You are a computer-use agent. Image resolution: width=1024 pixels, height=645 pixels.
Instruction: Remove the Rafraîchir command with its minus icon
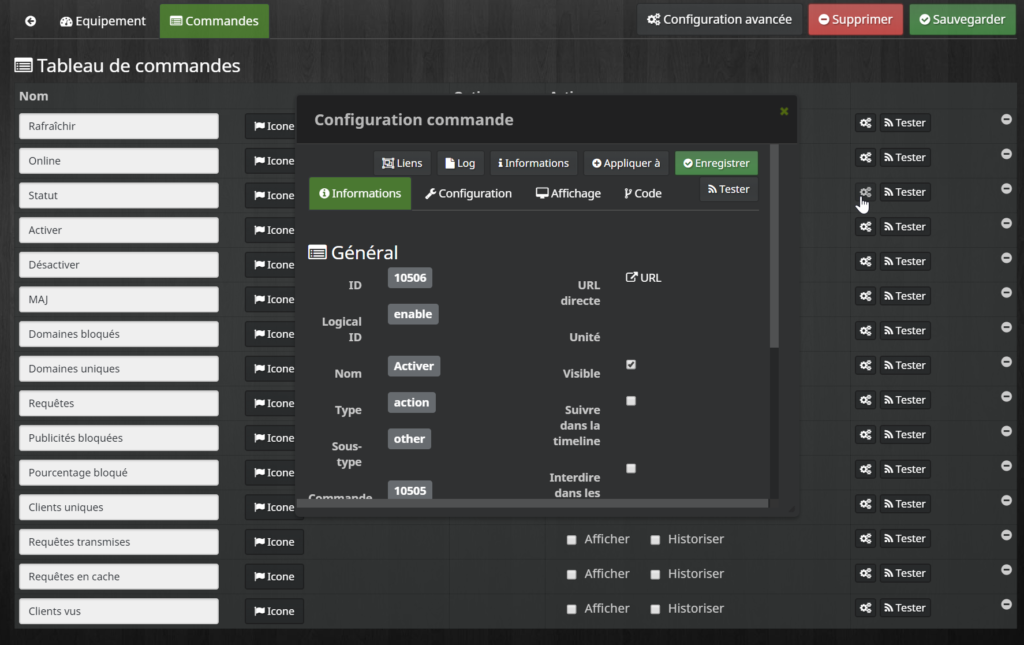click(x=1006, y=119)
